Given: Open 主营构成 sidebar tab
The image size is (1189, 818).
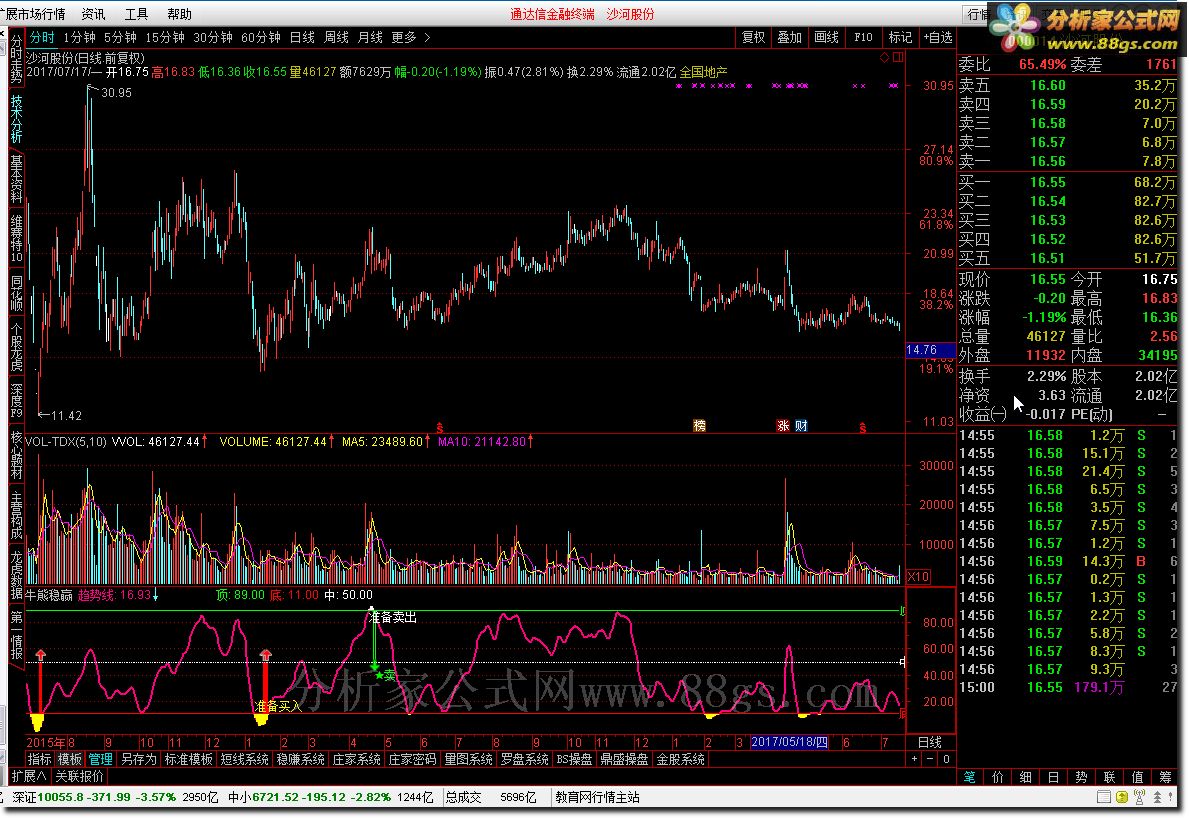Looking at the screenshot, I should [x=17, y=516].
